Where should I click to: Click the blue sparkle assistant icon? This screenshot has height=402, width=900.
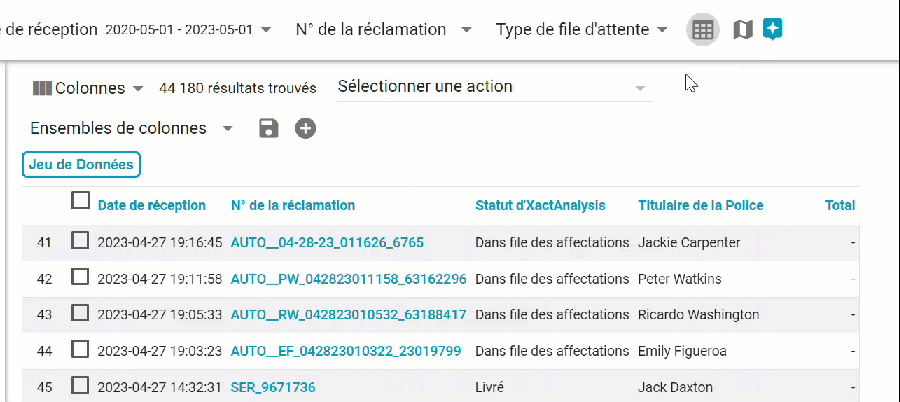pyautogui.click(x=772, y=29)
